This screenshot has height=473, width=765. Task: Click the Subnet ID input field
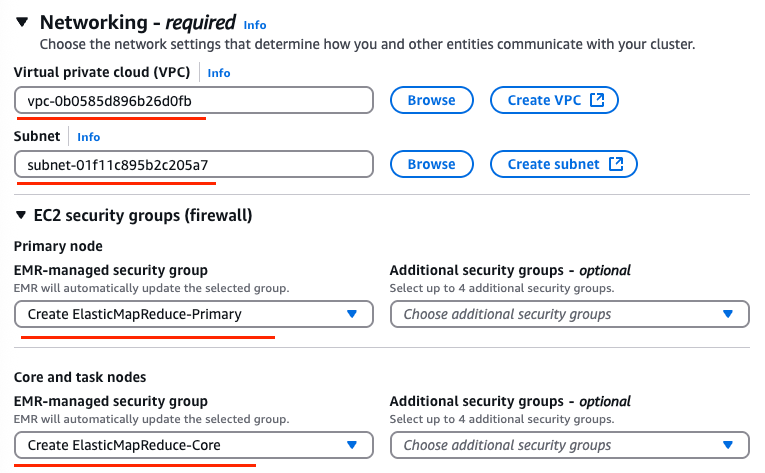pos(194,165)
